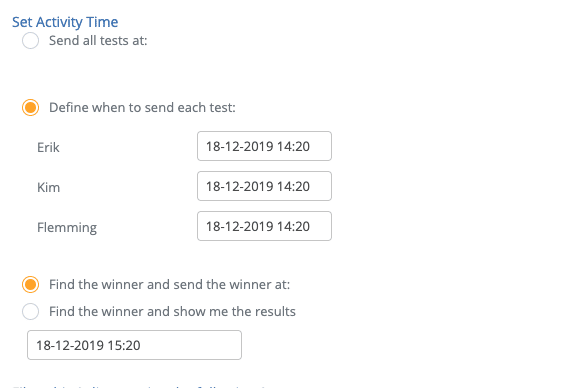
Task: Pick 'Find the winner and show me the results' radio
Action: click(x=30, y=312)
